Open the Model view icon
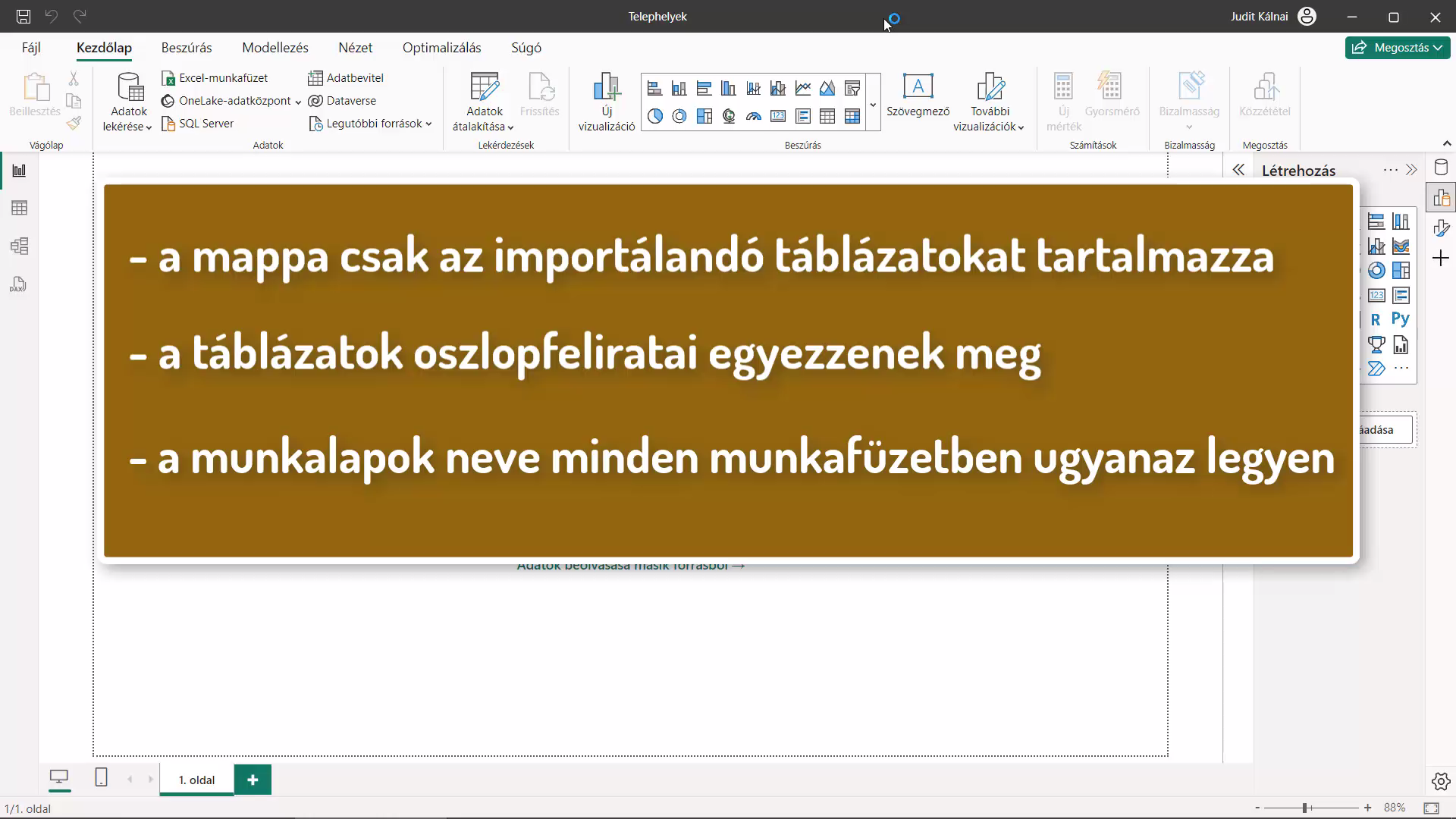This screenshot has height=819, width=1456. coord(19,246)
